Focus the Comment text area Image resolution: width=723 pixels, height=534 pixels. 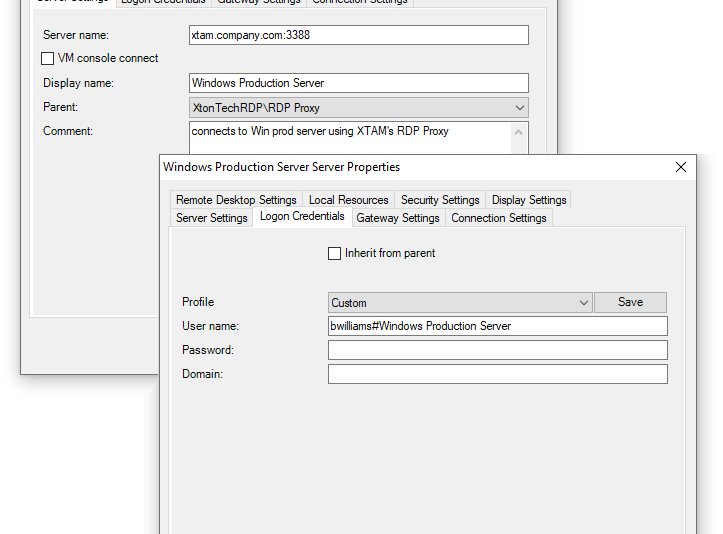click(x=350, y=138)
